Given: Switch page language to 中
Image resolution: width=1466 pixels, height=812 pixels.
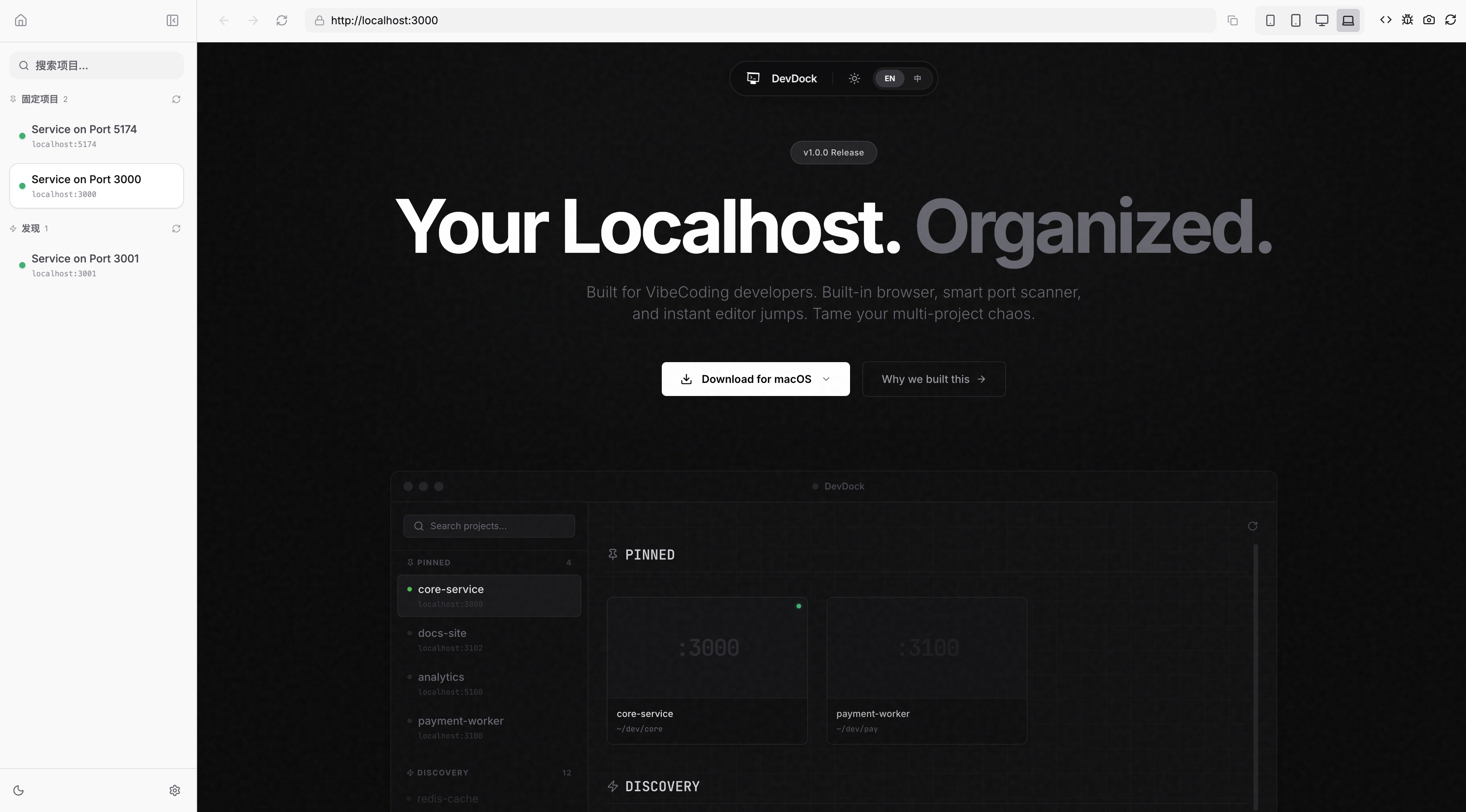Looking at the screenshot, I should 917,79.
